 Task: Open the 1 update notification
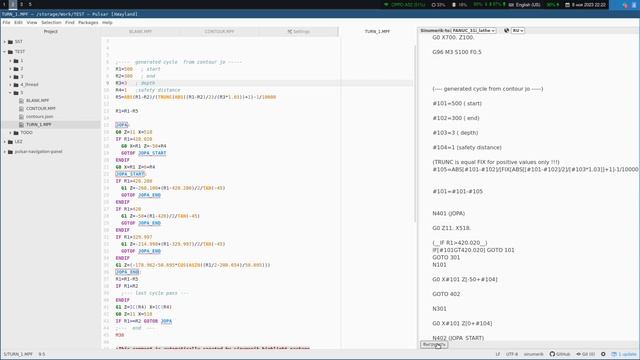(x=624, y=354)
